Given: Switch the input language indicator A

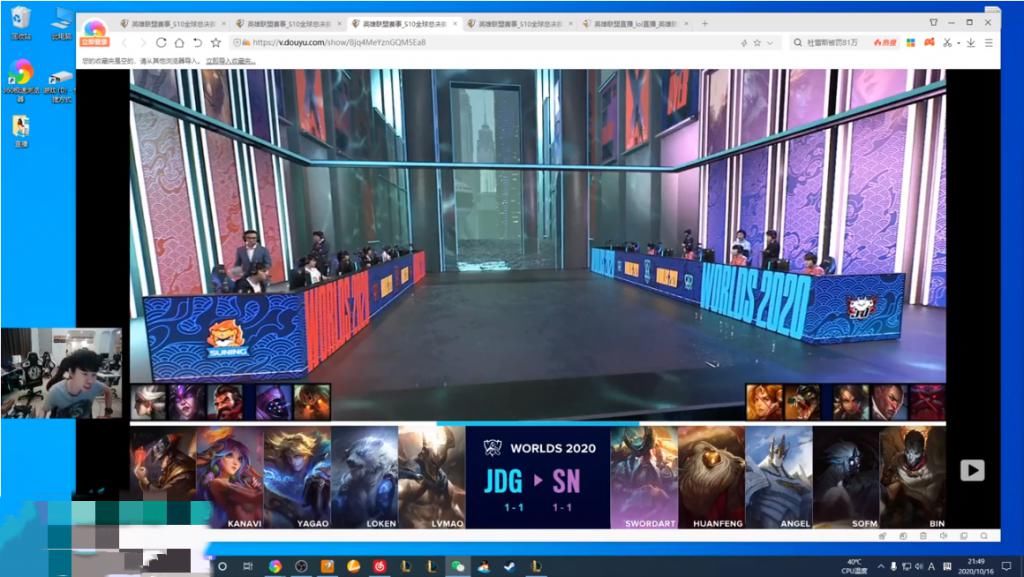Looking at the screenshot, I should [931, 566].
